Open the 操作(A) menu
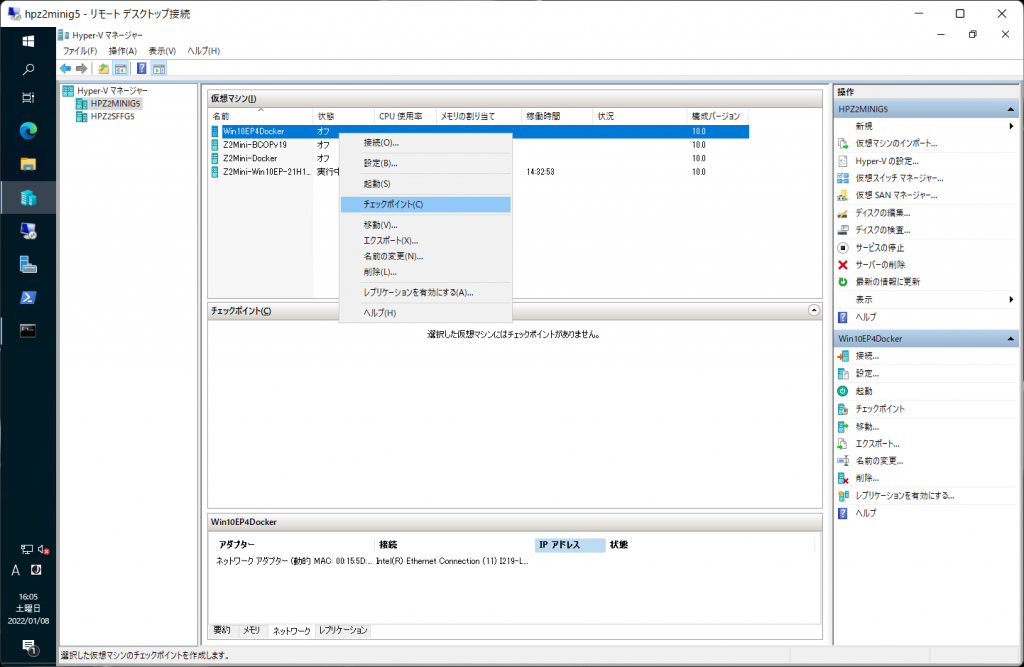This screenshot has width=1024, height=667. (x=123, y=51)
